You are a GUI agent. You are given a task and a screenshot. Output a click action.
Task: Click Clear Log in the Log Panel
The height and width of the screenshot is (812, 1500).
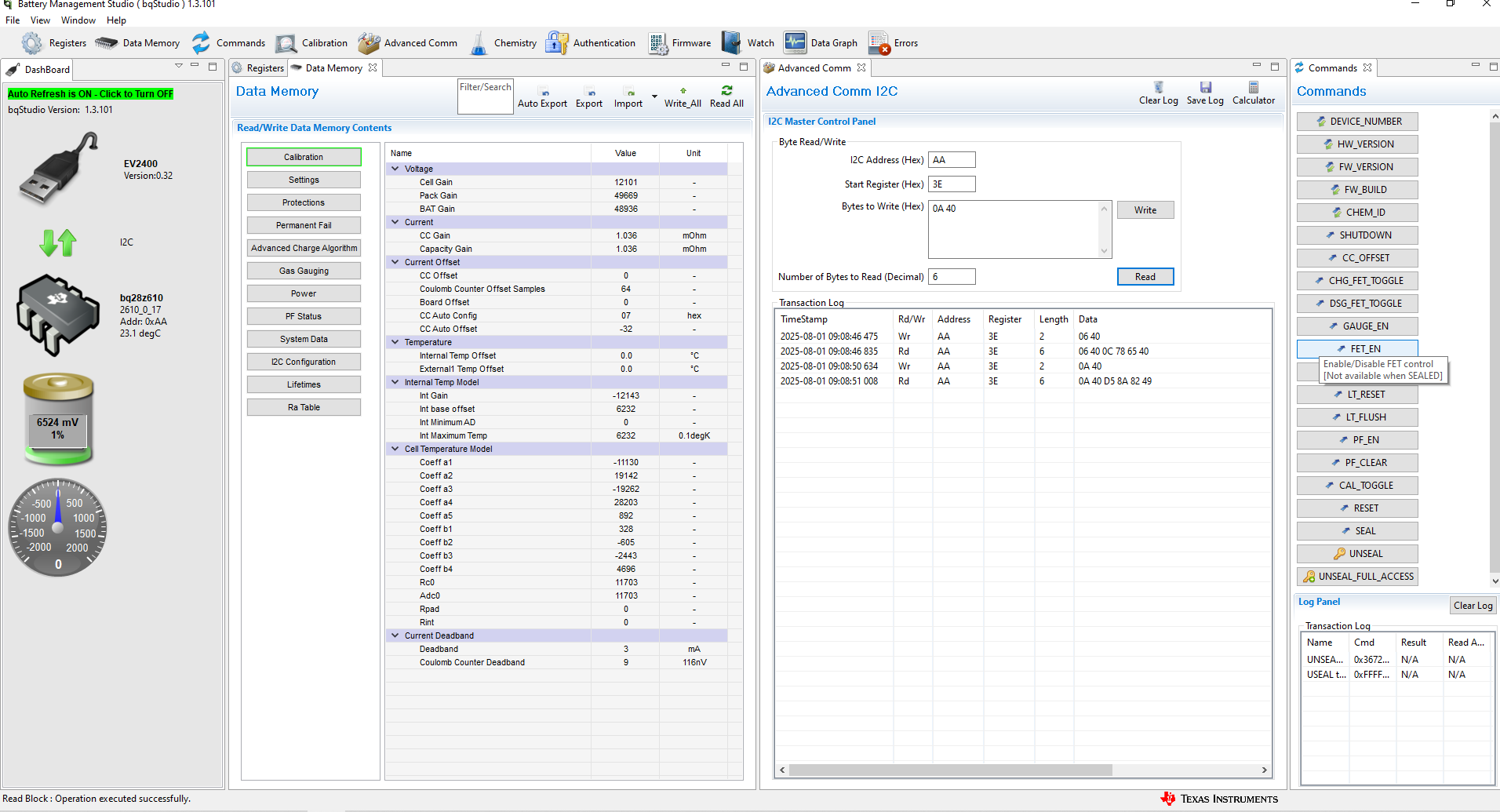tap(1473, 605)
